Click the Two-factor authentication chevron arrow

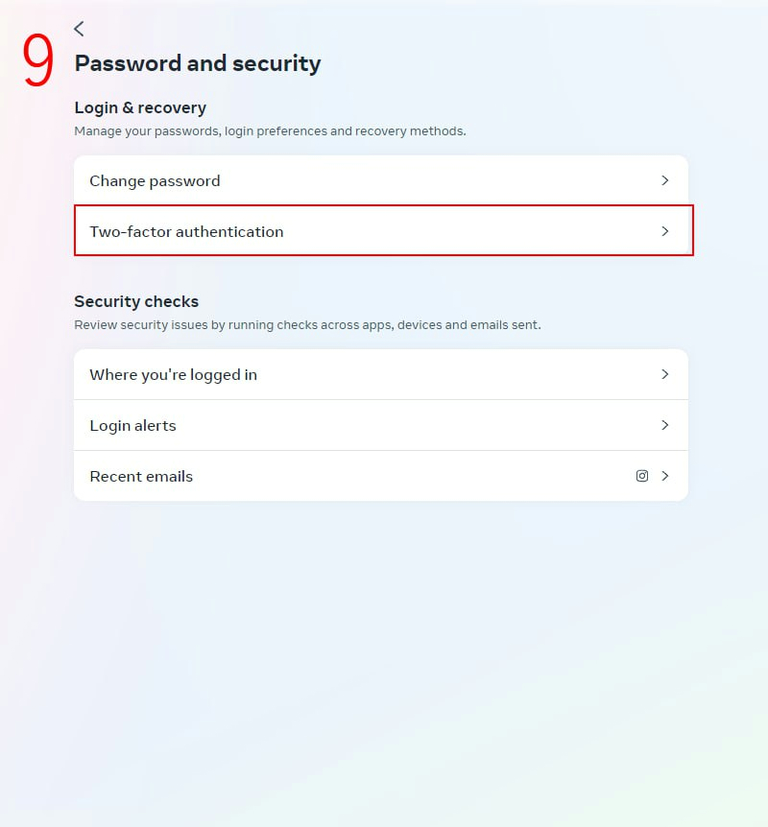point(665,231)
